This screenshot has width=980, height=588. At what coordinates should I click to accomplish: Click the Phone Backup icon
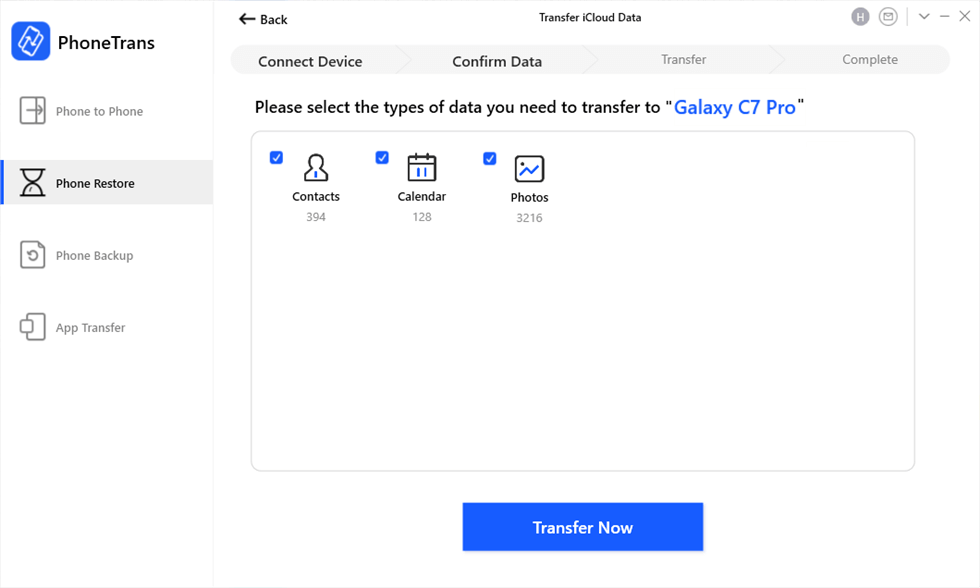33,255
